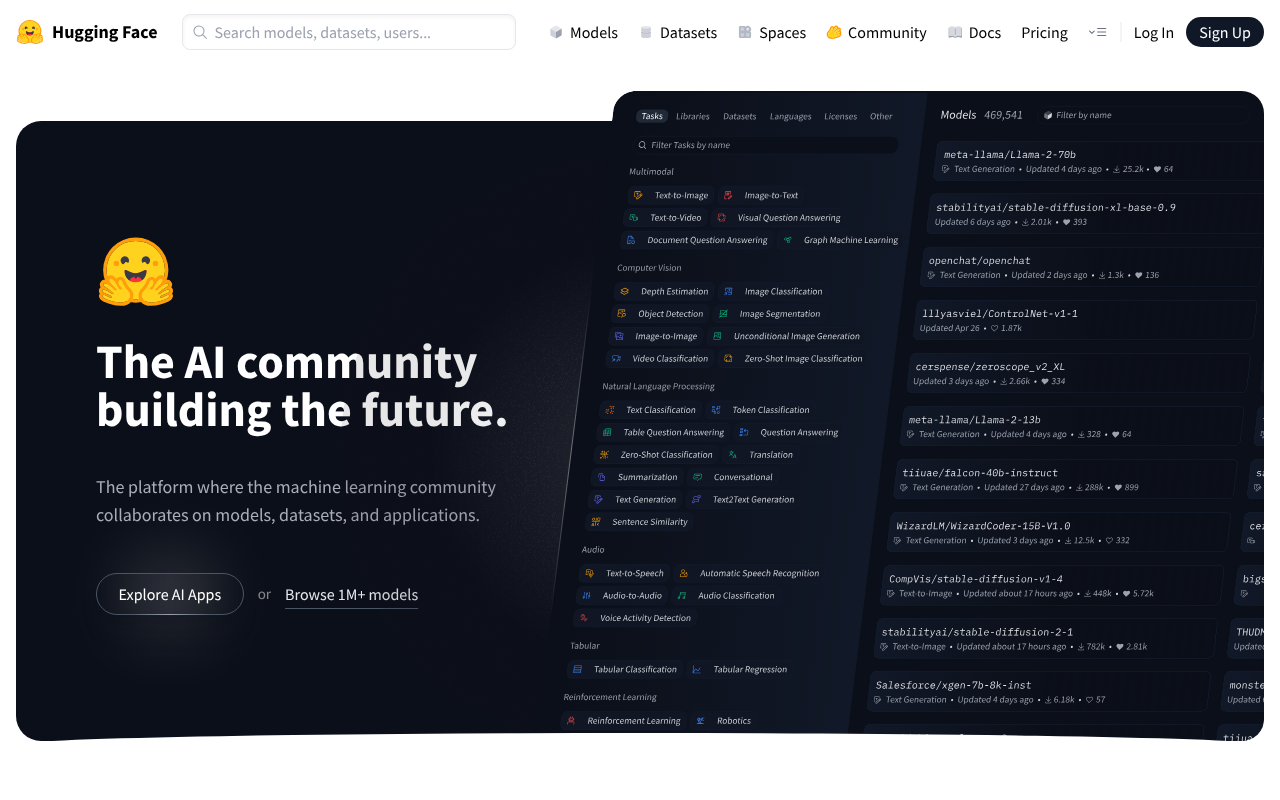
Task: Click the Hugging Face brand name text
Action: pos(104,32)
